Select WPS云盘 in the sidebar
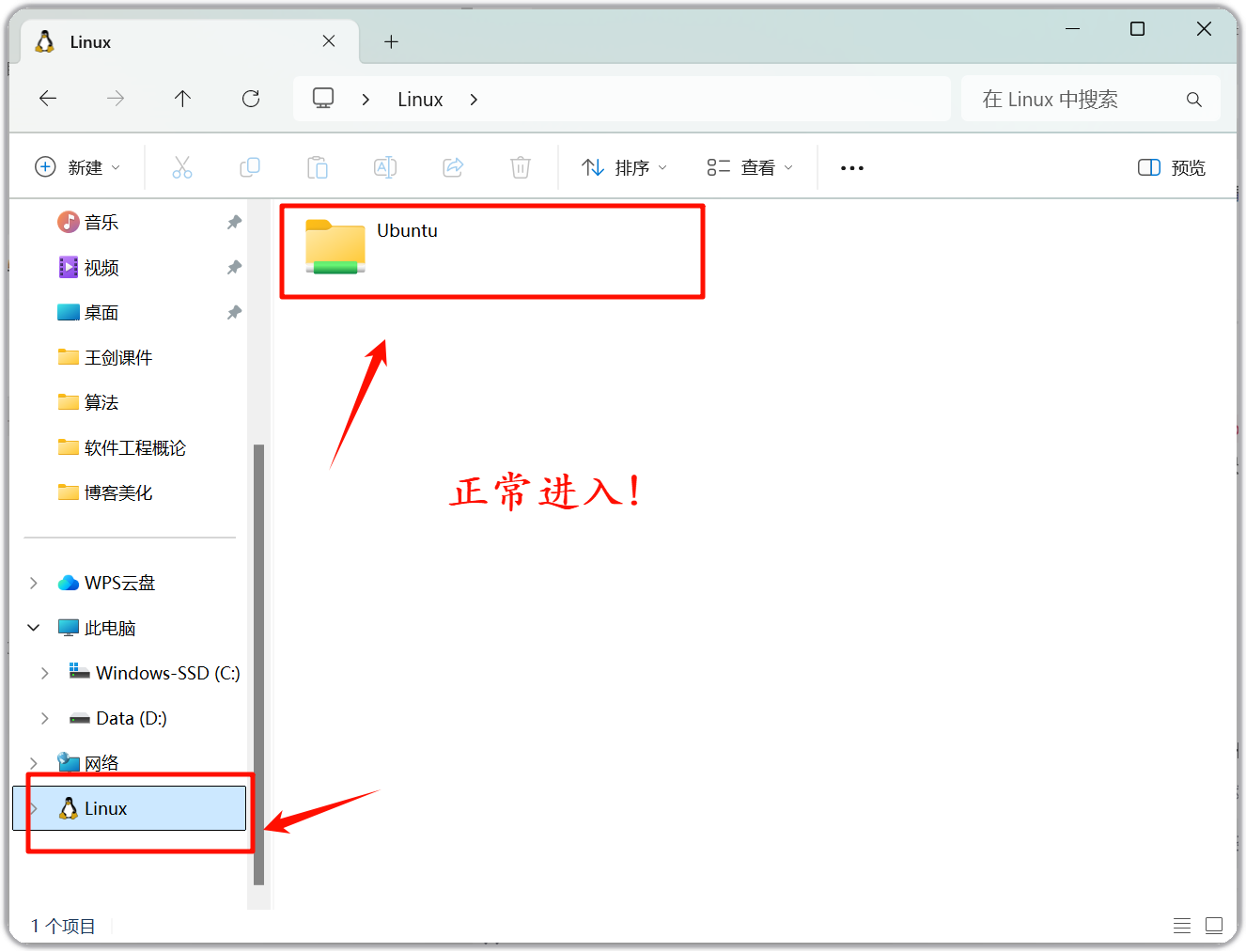 (119, 583)
